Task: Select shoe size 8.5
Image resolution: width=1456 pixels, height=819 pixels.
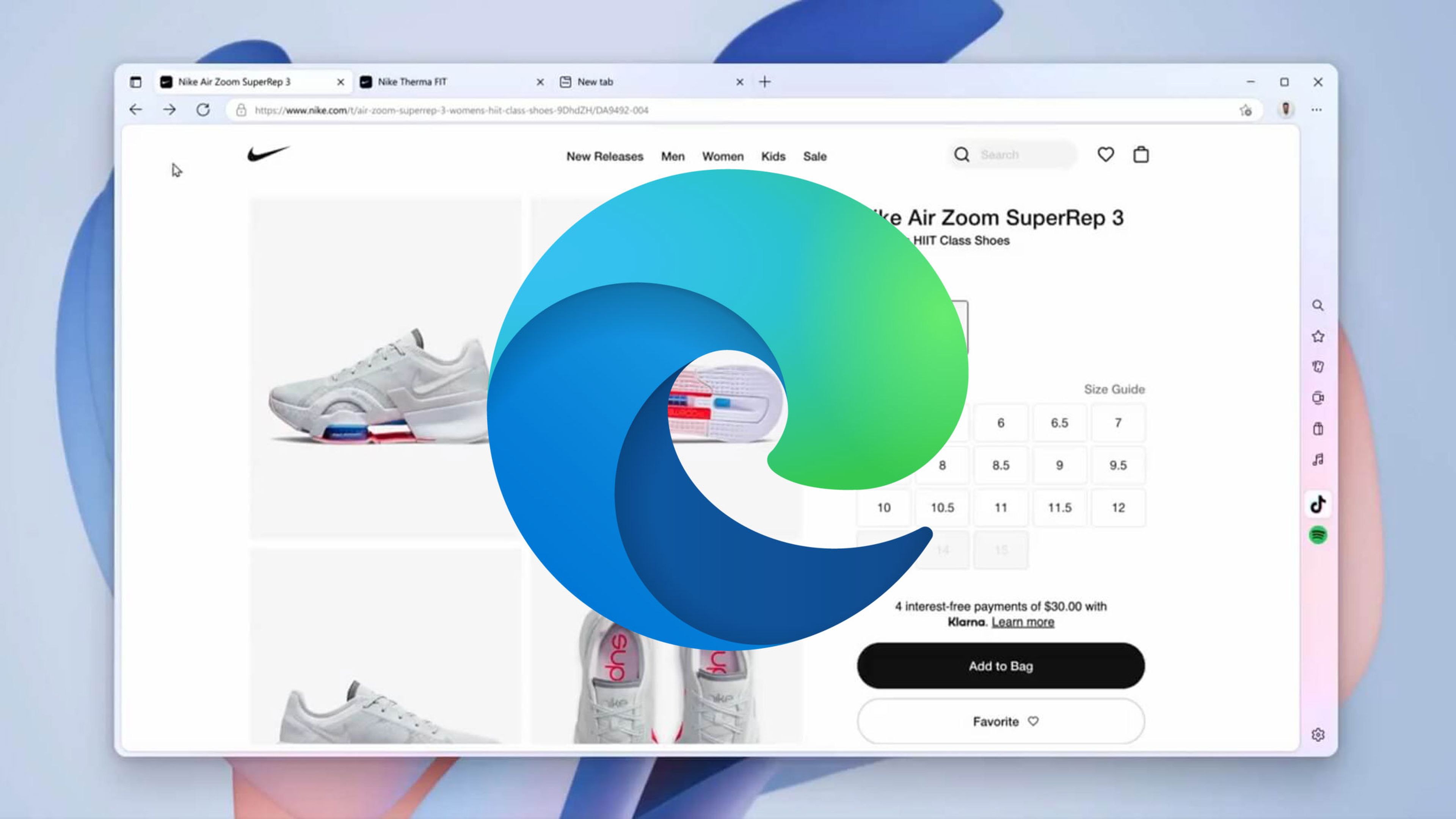Action: (1001, 465)
